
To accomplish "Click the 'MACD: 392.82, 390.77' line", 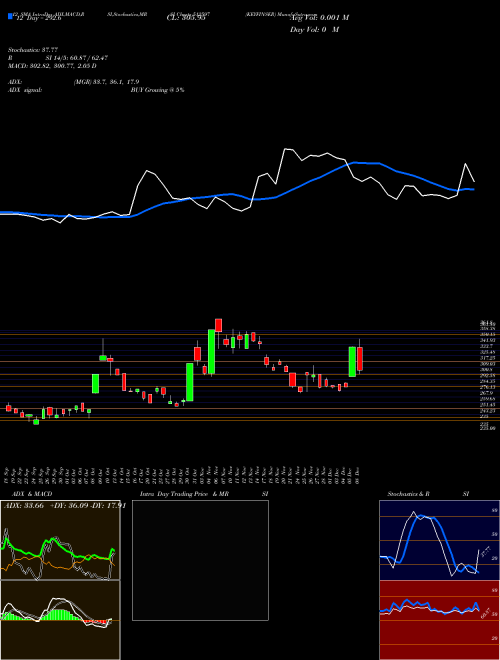I will 52,66.
